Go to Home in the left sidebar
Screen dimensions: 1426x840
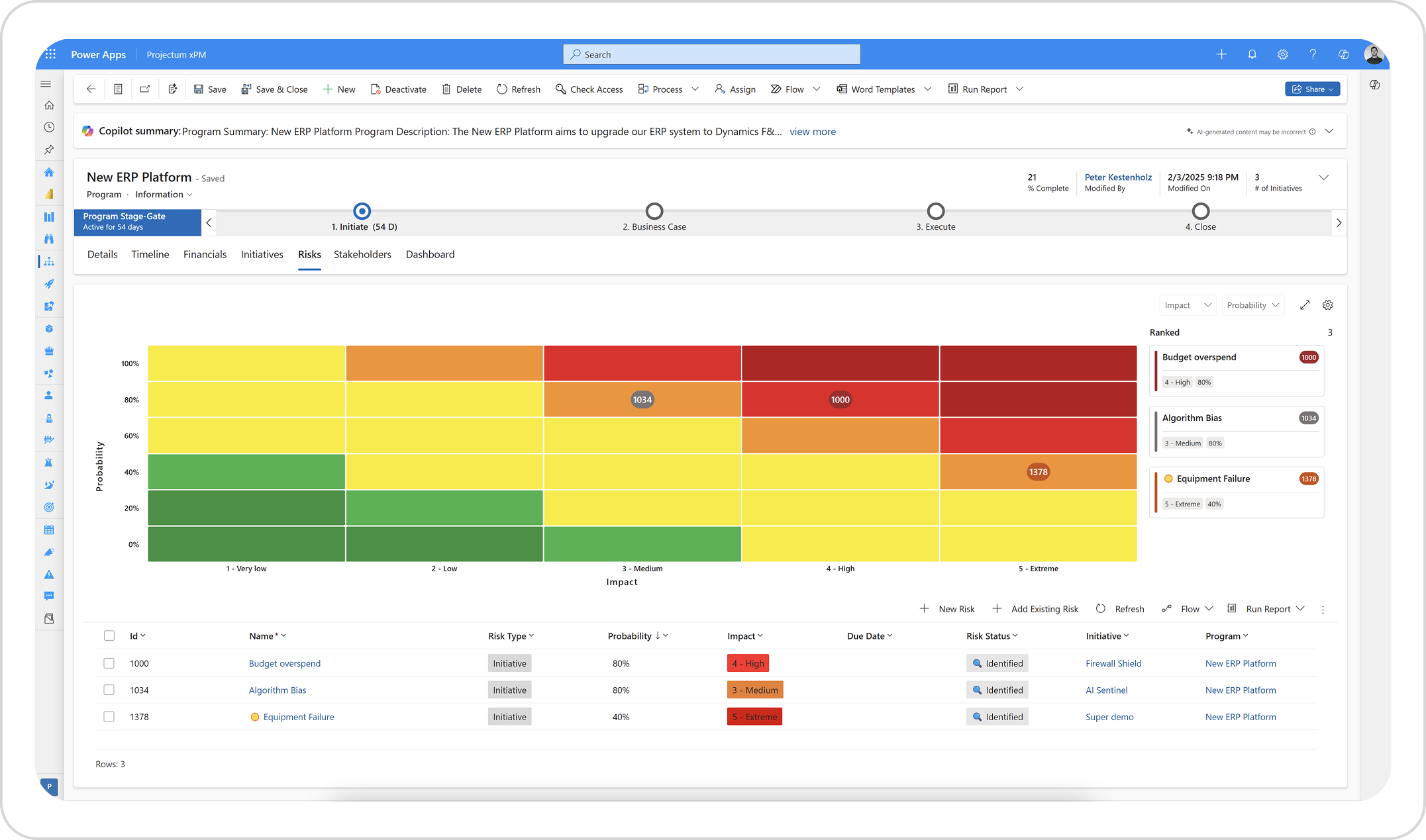49,105
